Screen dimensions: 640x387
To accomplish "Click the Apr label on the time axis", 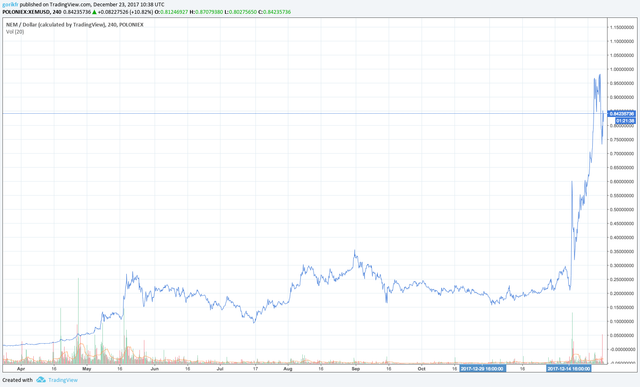I will [x=21, y=369].
